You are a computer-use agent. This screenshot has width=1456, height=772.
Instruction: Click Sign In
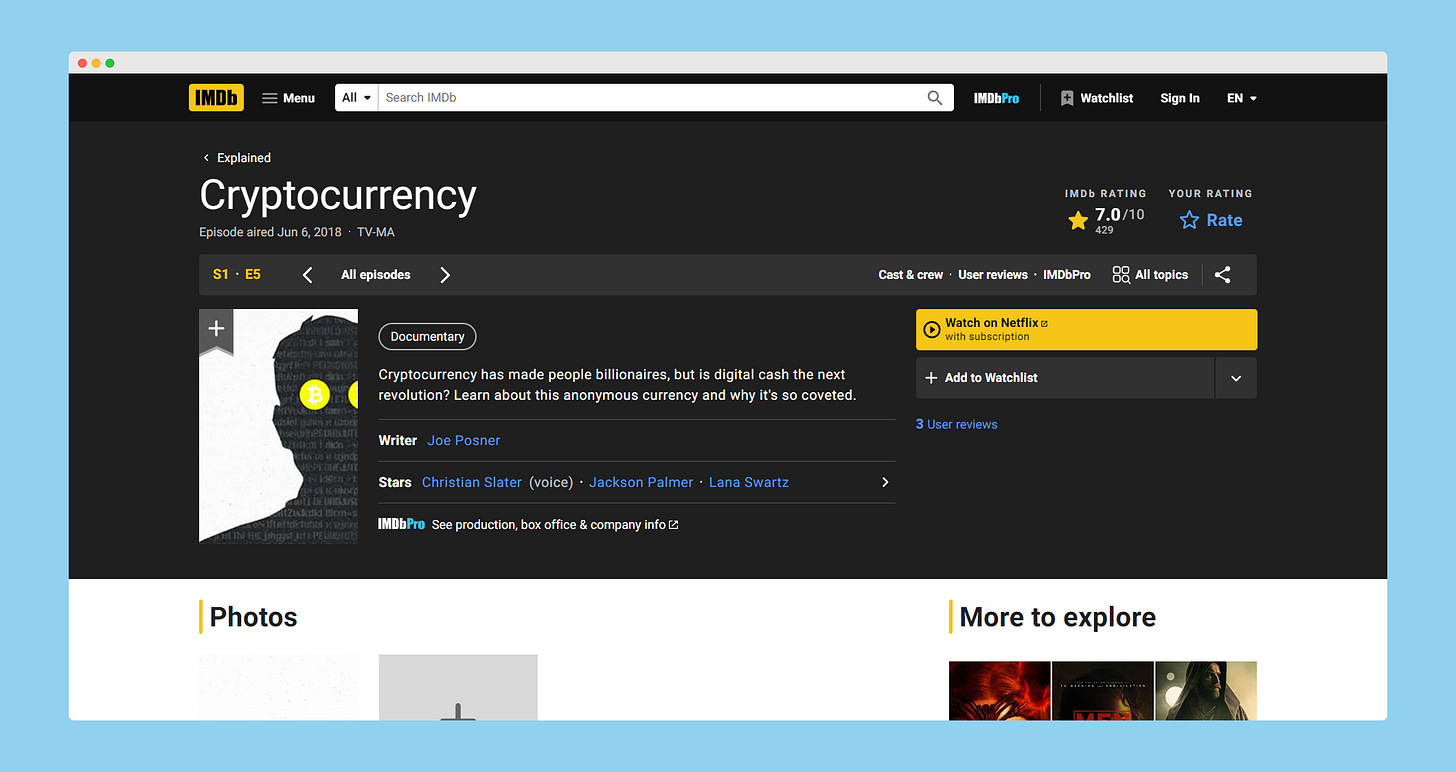(x=1180, y=98)
